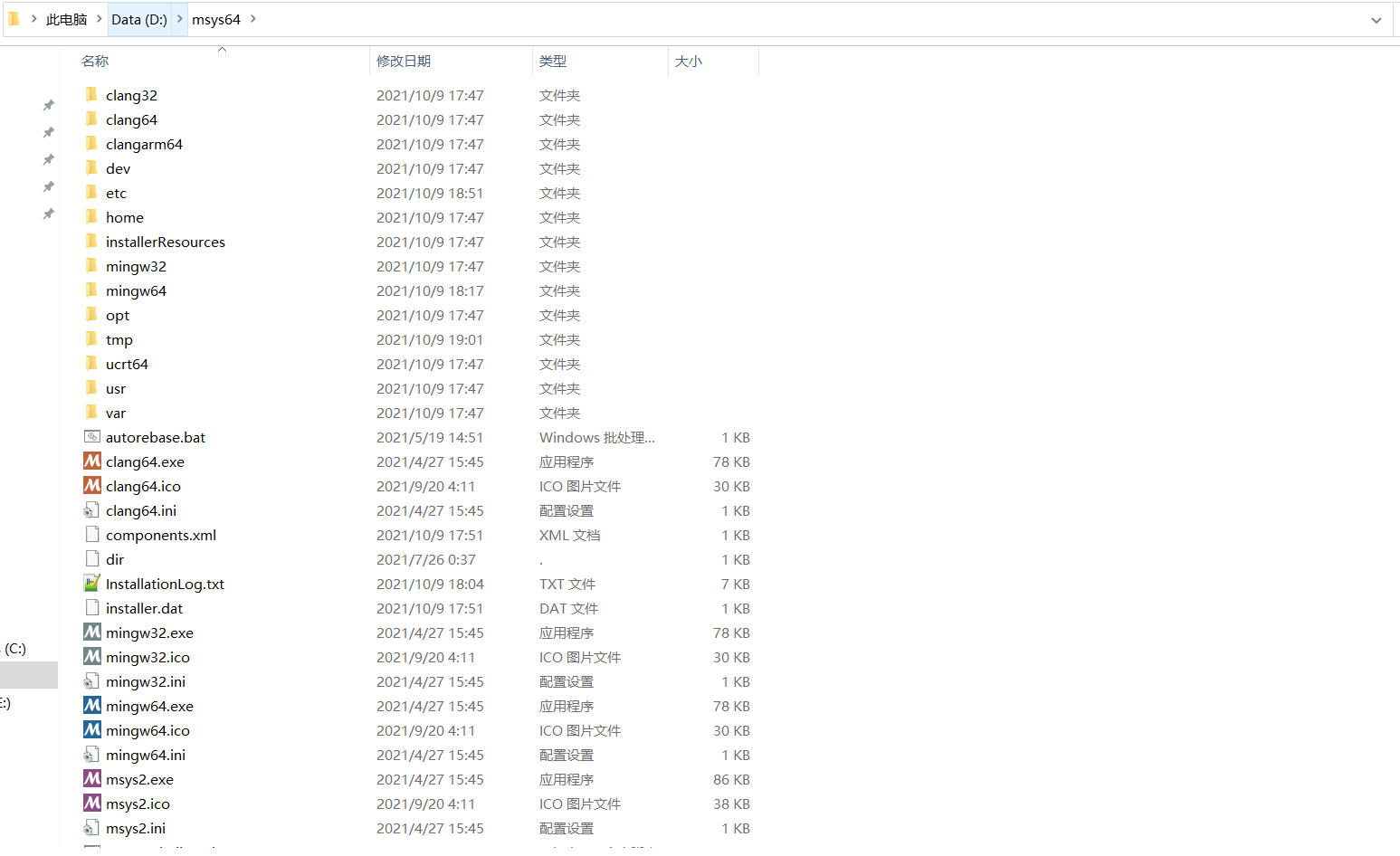Select the dir file name
Image resolution: width=1400 pixels, height=856 pixels.
click(x=115, y=559)
